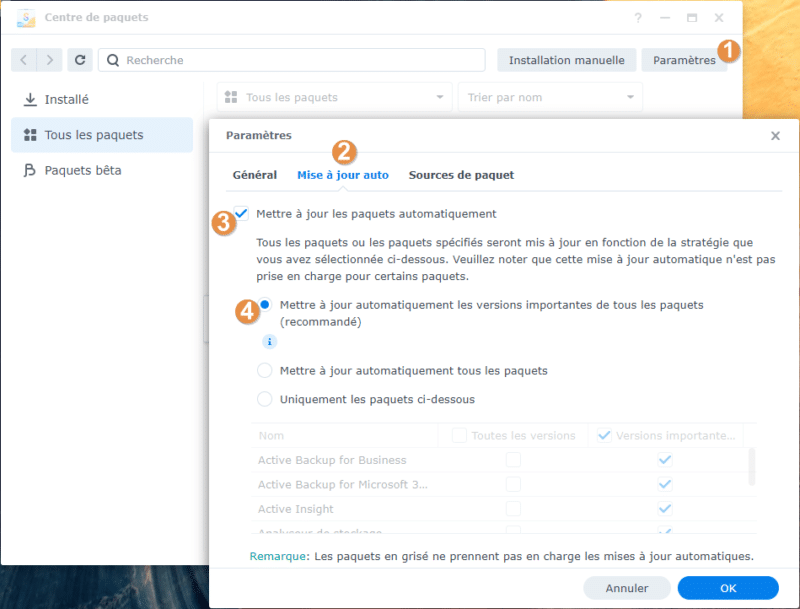Switch to the Général tab
Screen dimensions: 800x609
[254, 174]
